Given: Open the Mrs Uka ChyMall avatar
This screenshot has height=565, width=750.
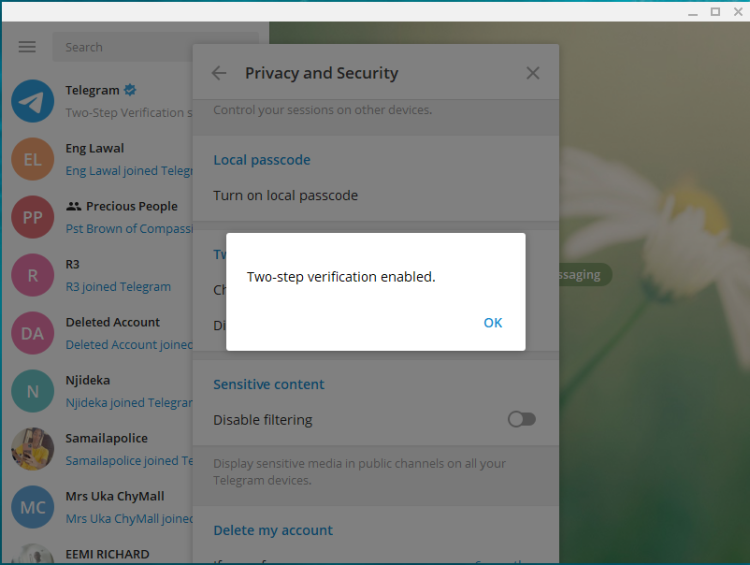Looking at the screenshot, I should tap(33, 507).
